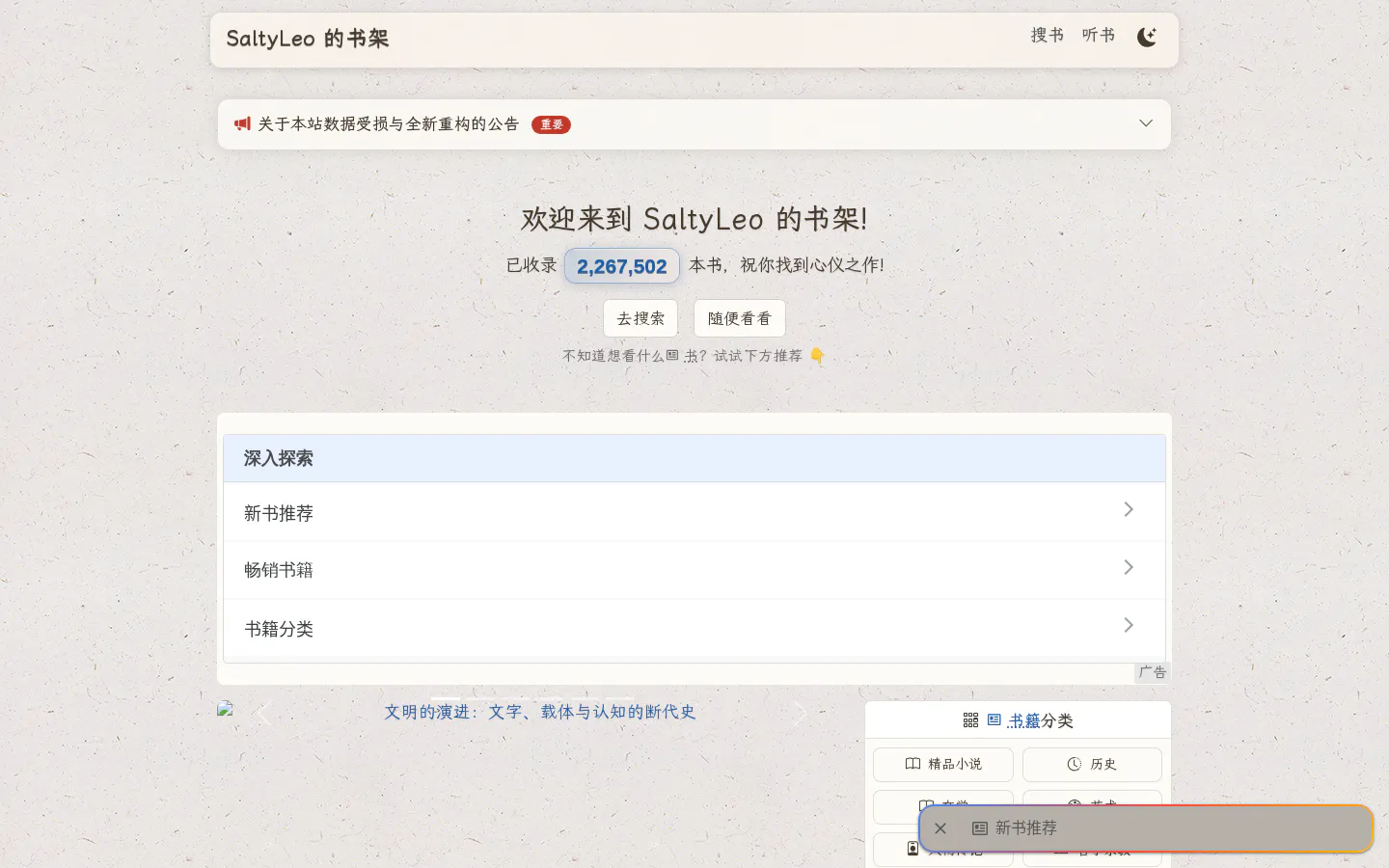Click the red megaphone announcement icon
This screenshot has width=1389, height=868.
(242, 123)
